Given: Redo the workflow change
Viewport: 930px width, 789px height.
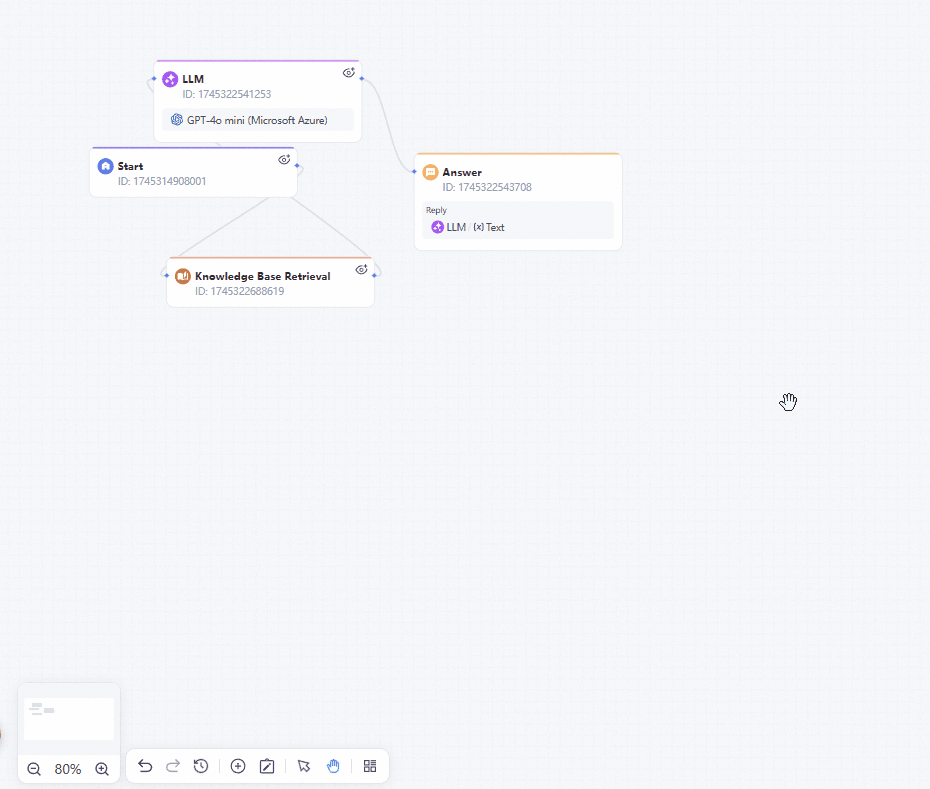Looking at the screenshot, I should click(173, 766).
